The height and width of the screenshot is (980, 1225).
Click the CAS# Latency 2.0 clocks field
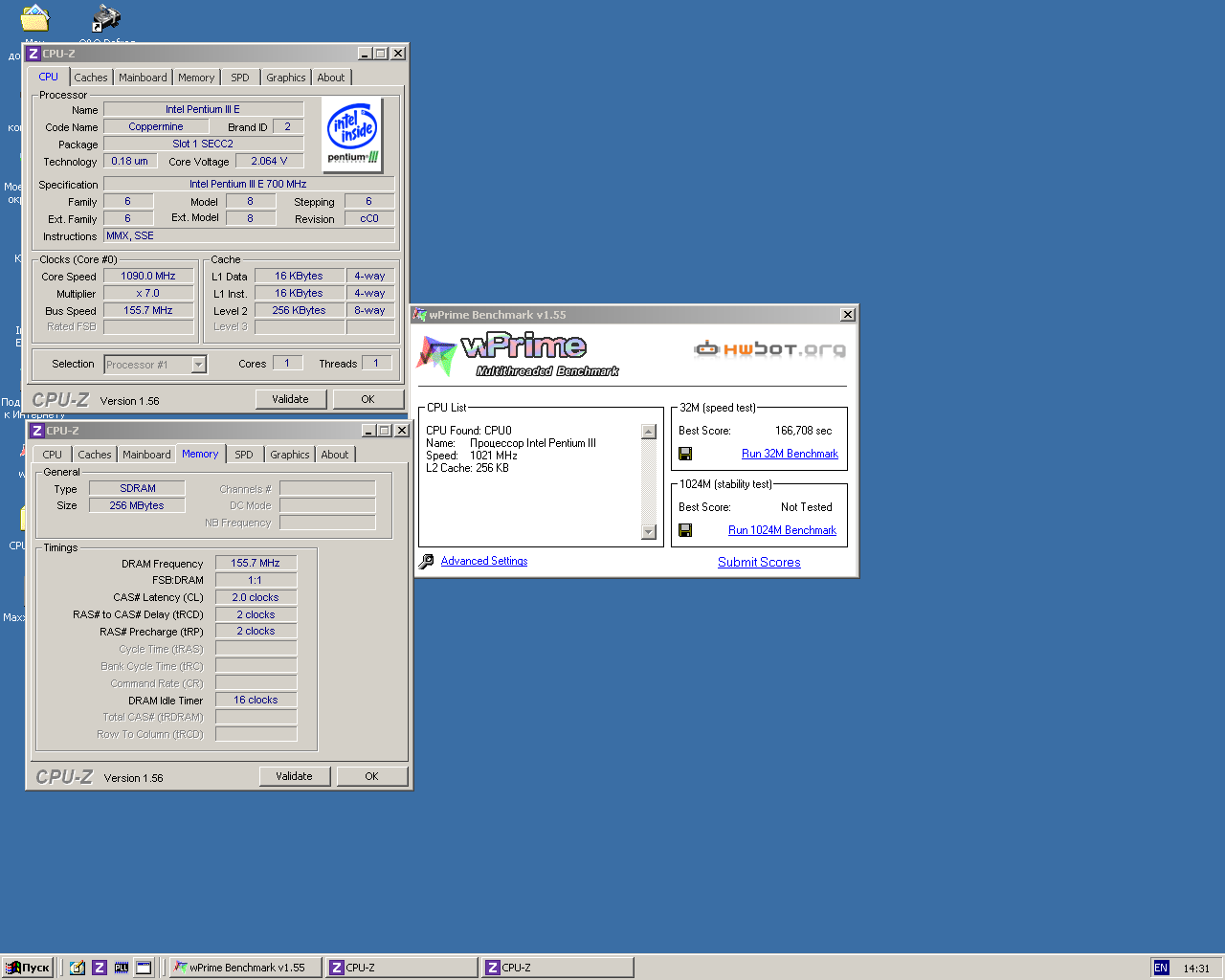[x=256, y=597]
